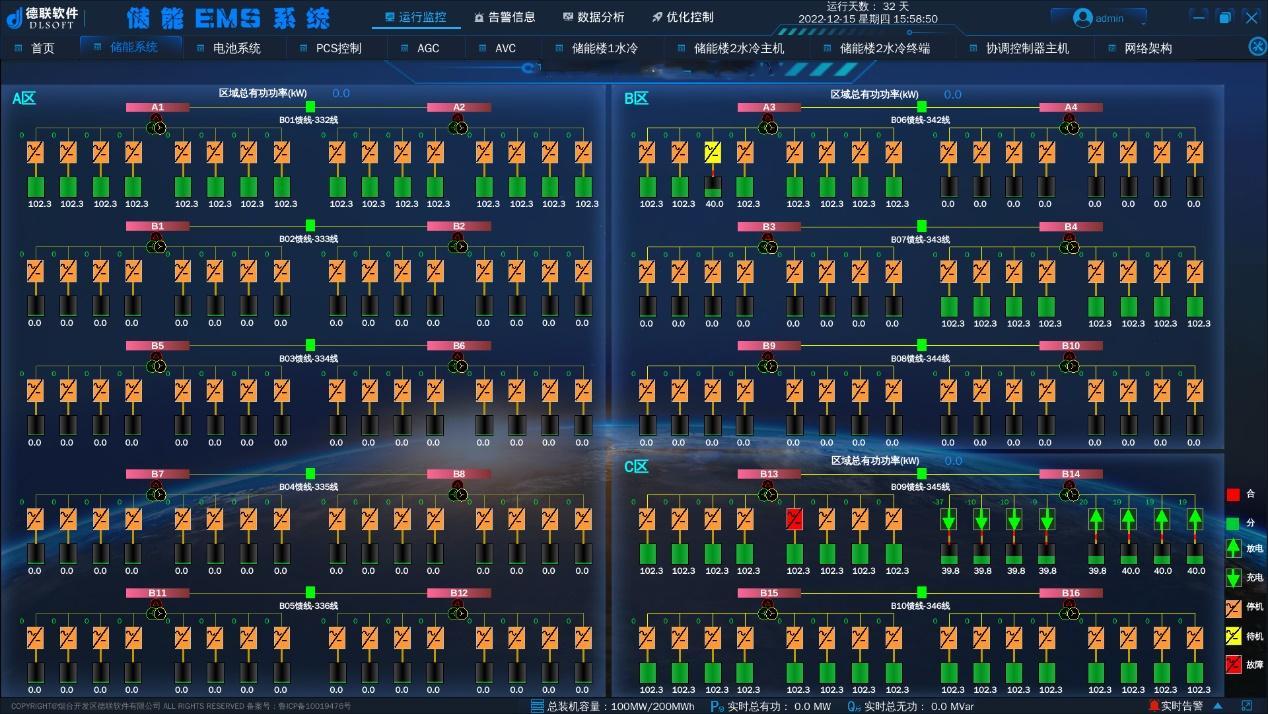The image size is (1268, 714).
Task: Click the red 合 legend swatch
Action: point(1233,494)
